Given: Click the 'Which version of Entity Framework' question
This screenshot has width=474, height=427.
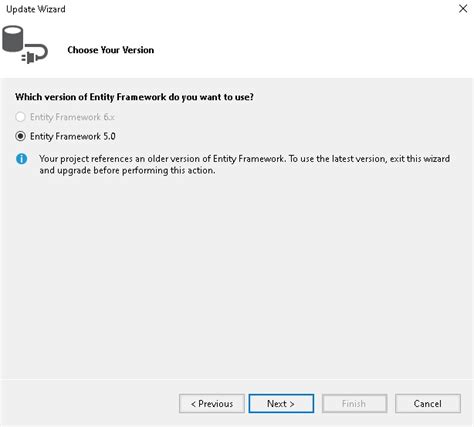Looking at the screenshot, I should click(134, 97).
